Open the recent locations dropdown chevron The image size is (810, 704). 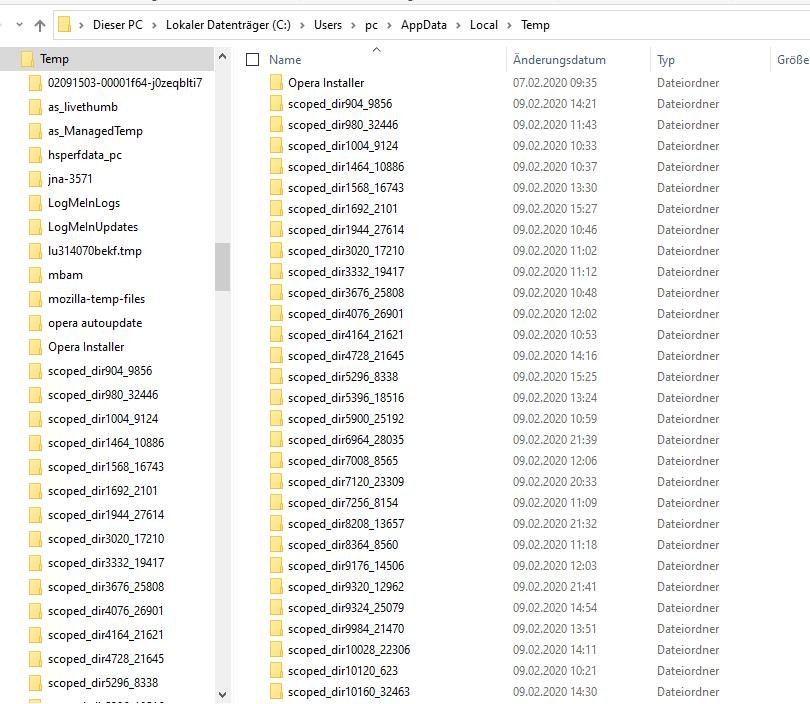[x=19, y=25]
